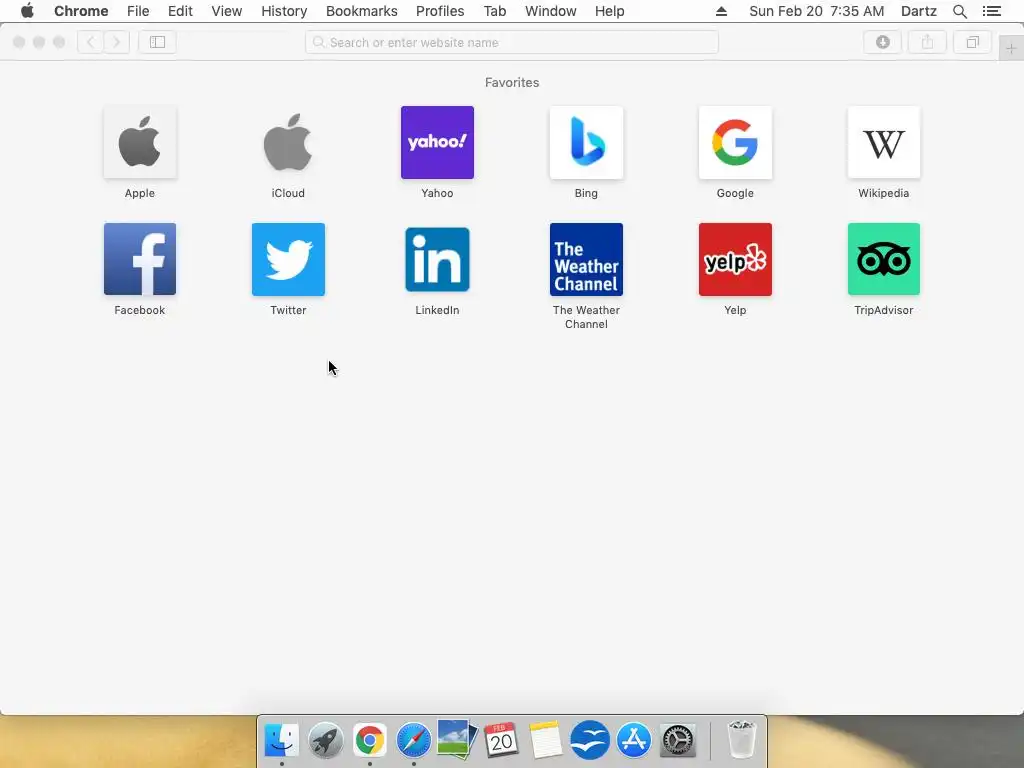
Task: Open the Yelp favorite tile
Action: [735, 259]
